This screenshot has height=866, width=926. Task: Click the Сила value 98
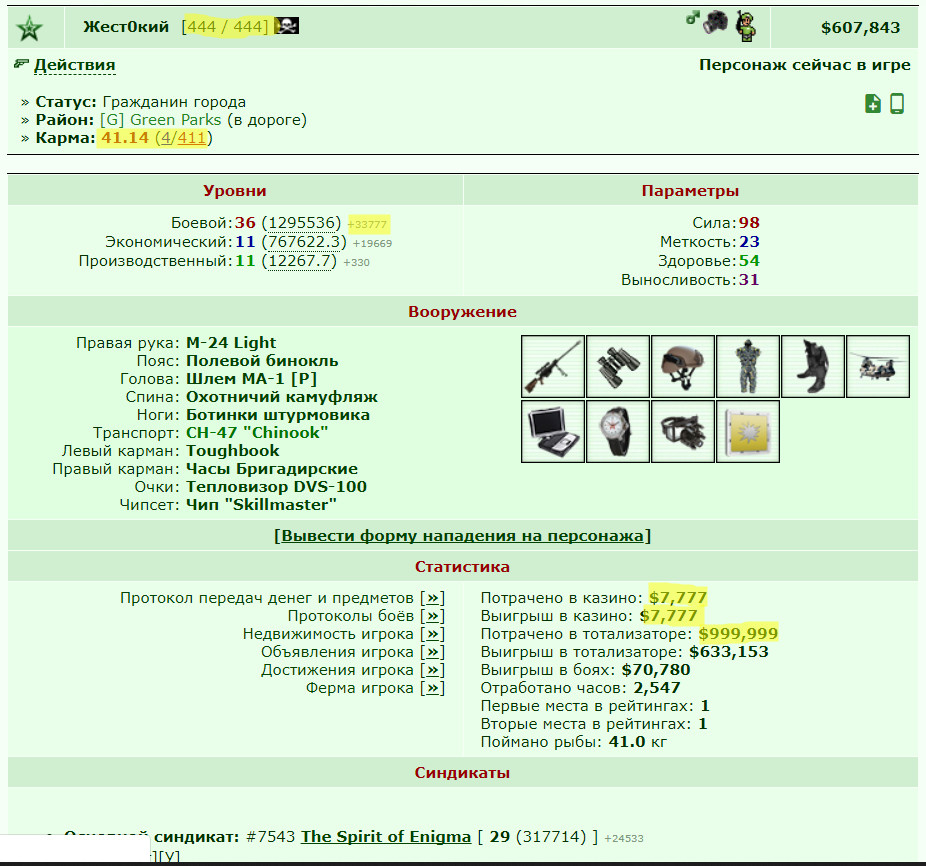749,223
